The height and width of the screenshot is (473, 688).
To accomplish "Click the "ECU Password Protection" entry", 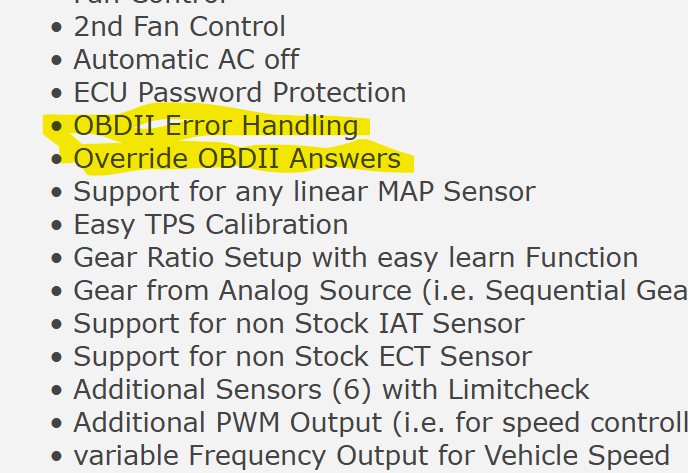I will tap(240, 93).
